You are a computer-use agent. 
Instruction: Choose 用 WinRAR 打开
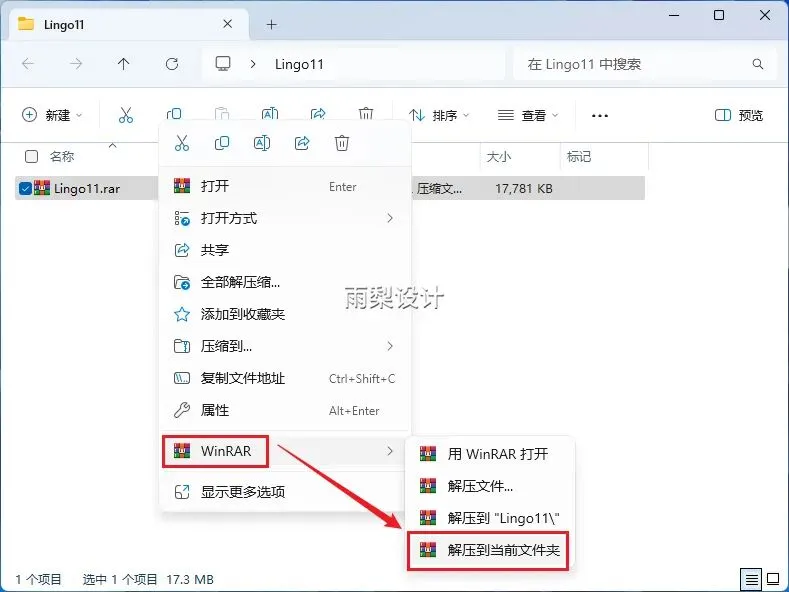tap(490, 454)
